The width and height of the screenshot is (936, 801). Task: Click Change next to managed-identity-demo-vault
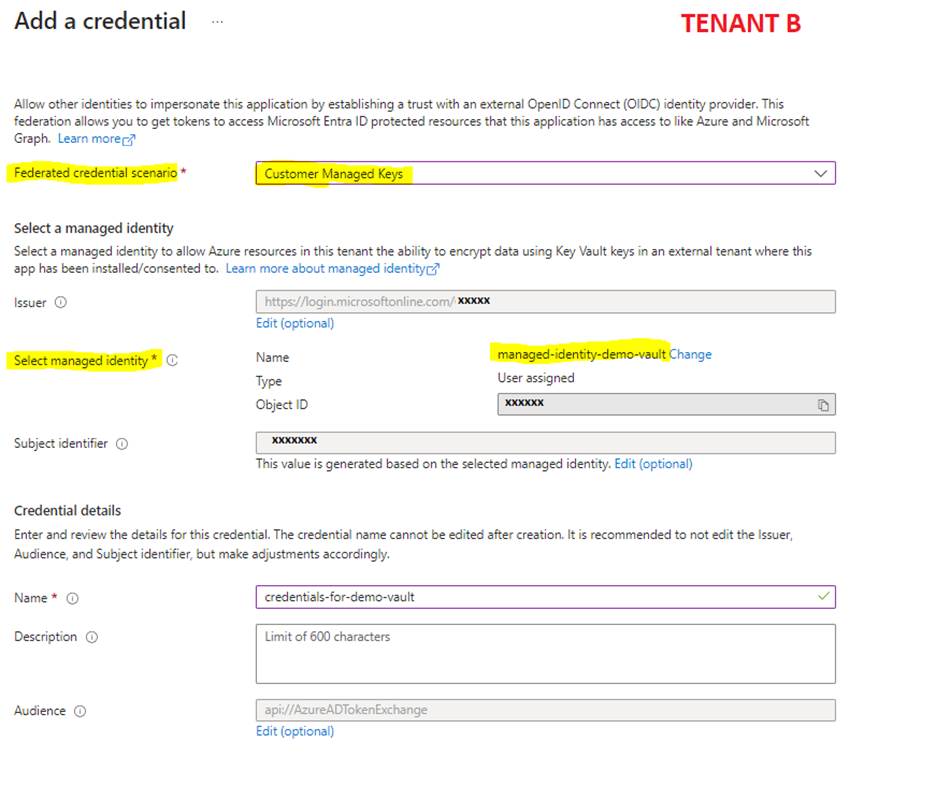tap(690, 354)
